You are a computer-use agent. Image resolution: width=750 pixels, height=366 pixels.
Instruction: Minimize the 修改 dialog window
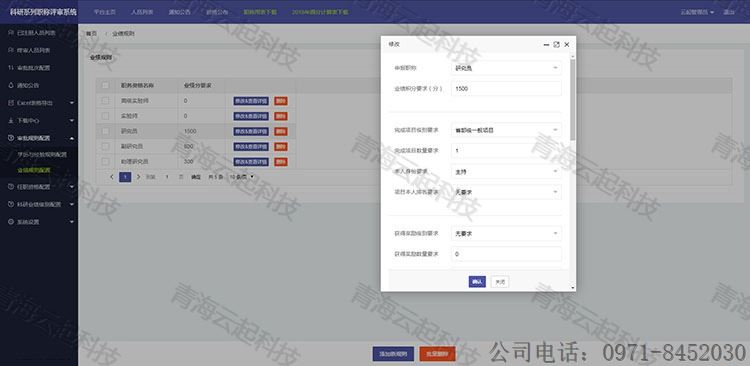pos(546,44)
